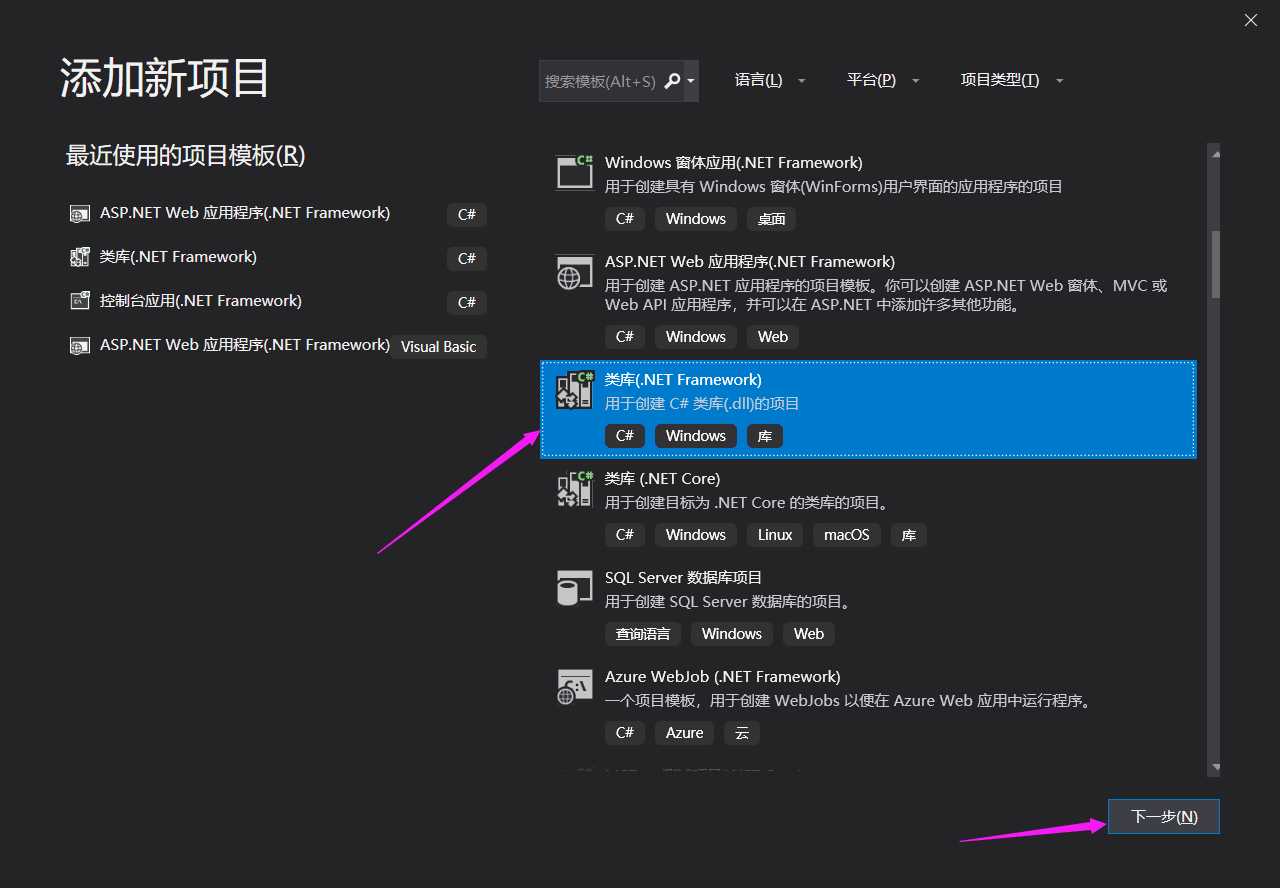Click recent 控制台应用(.NET Framework) icon
This screenshot has width=1280, height=888.
click(x=79, y=301)
